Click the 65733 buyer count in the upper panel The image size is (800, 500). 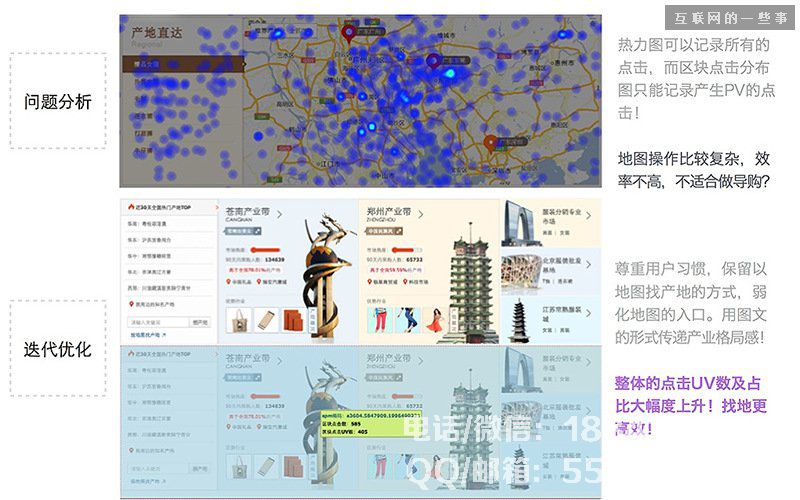(414, 260)
